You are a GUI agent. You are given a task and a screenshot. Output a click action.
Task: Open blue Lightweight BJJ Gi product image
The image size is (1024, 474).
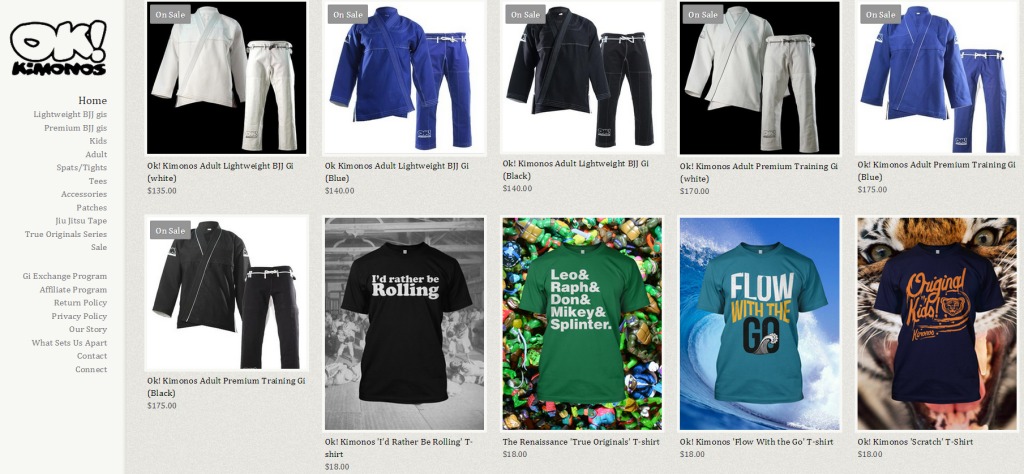[404, 78]
